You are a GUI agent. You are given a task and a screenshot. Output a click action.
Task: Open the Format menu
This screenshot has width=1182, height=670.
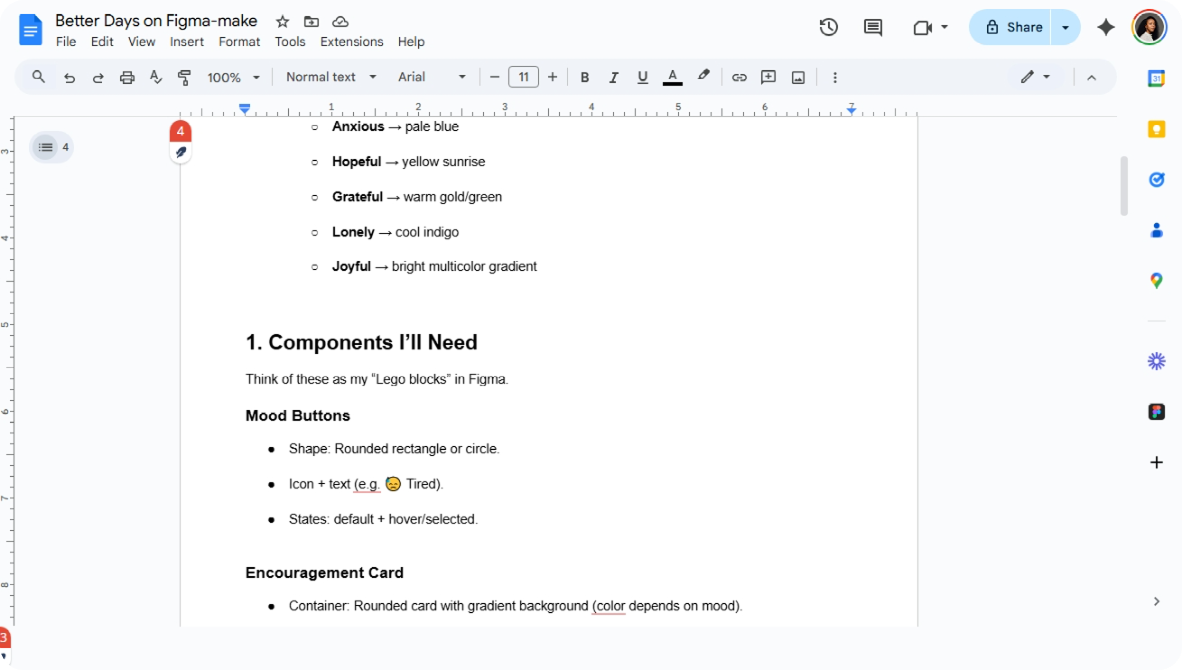pos(239,41)
